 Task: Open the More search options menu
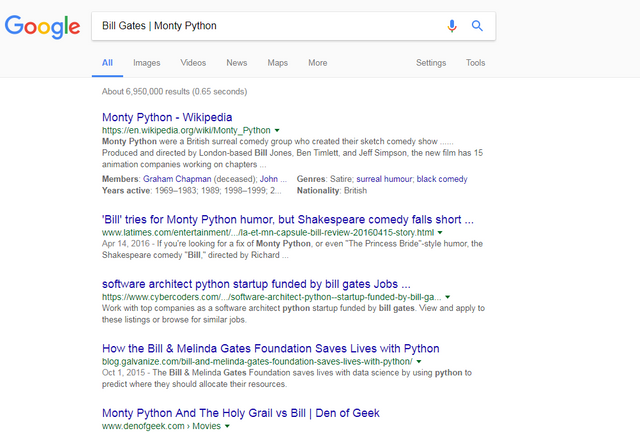click(318, 63)
